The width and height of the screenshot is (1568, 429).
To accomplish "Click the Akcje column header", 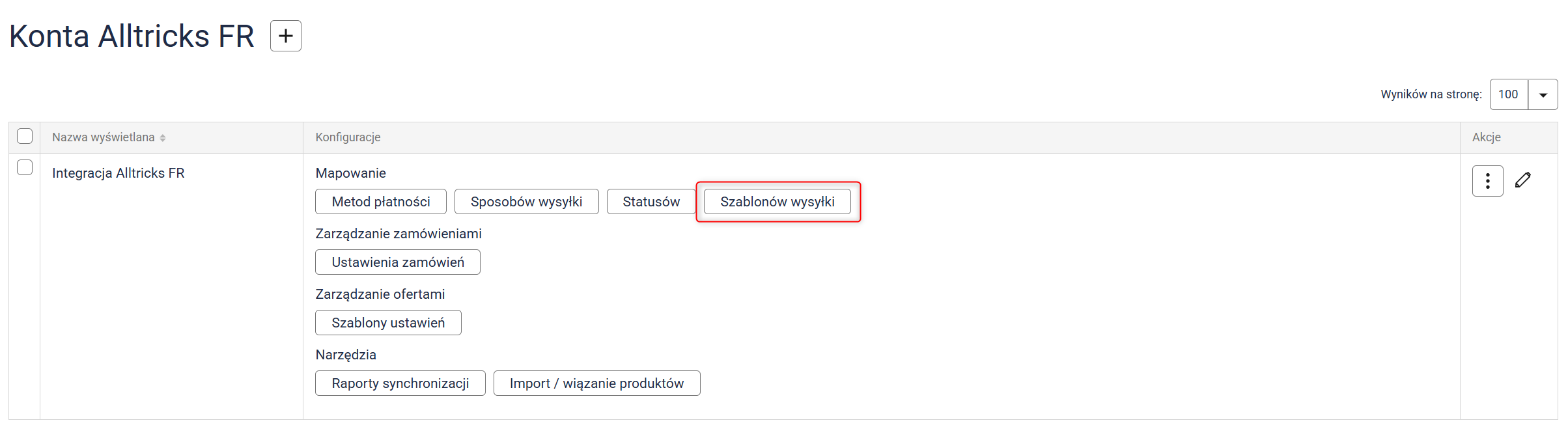I will point(1486,137).
